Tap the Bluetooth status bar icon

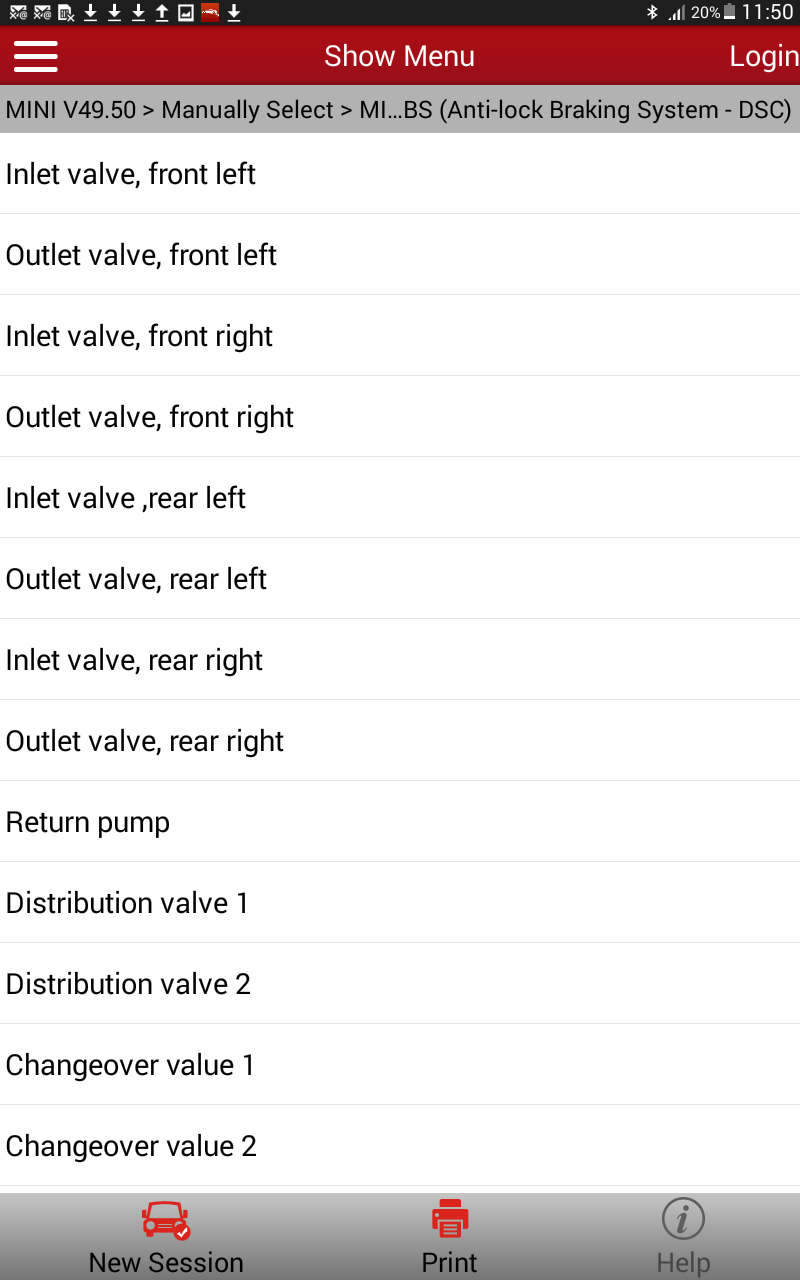click(x=652, y=12)
